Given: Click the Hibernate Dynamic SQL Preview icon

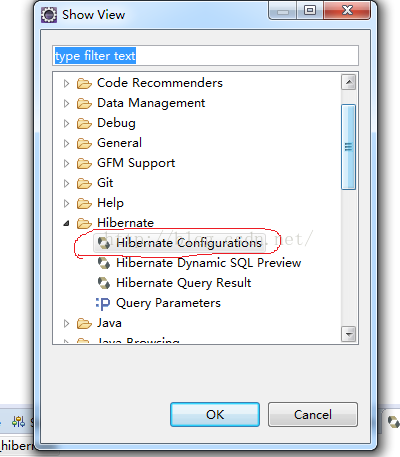Looking at the screenshot, I should pos(104,263).
